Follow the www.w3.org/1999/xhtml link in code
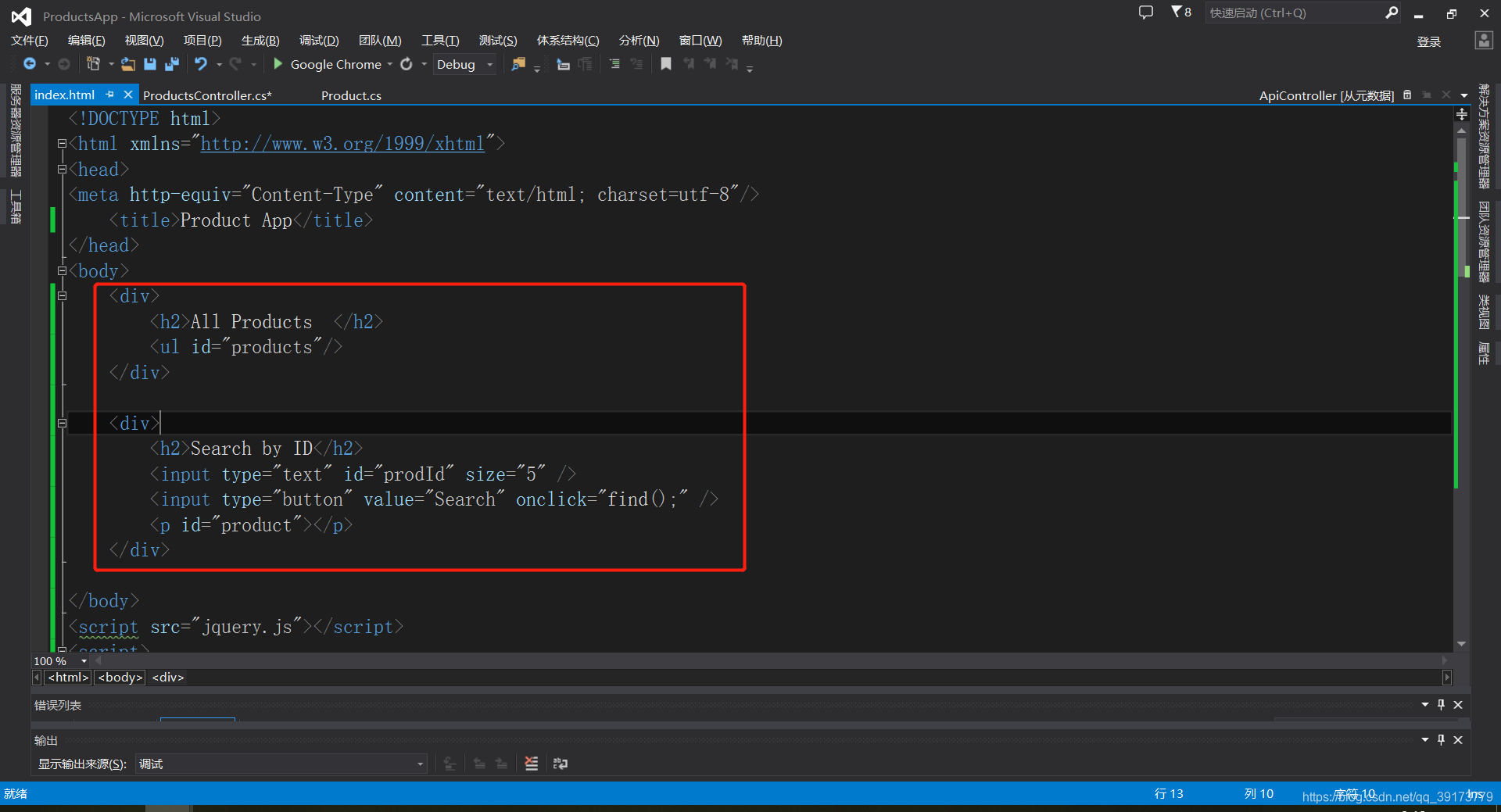The image size is (1501, 812). point(342,144)
